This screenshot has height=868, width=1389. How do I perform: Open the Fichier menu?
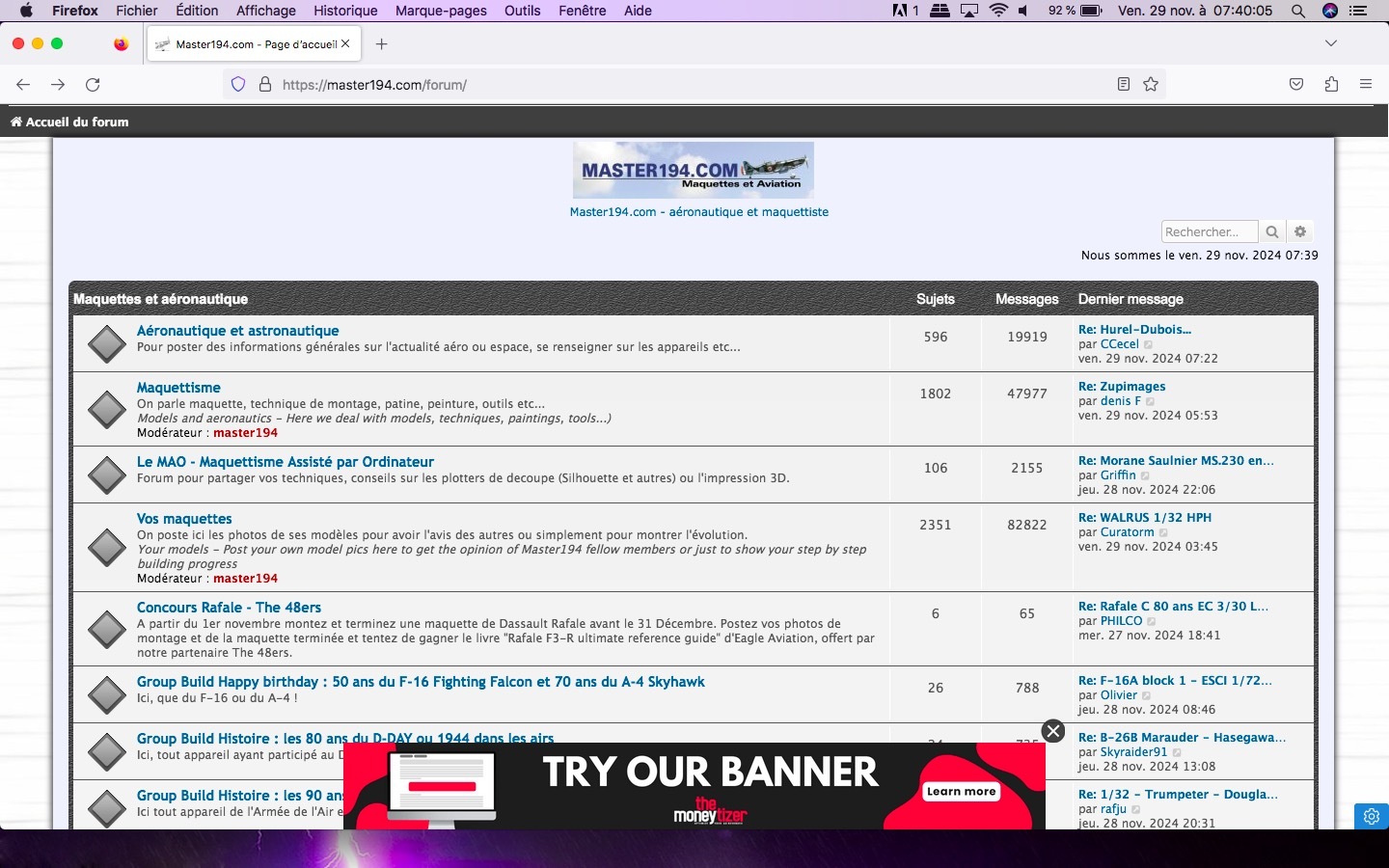coord(137,11)
